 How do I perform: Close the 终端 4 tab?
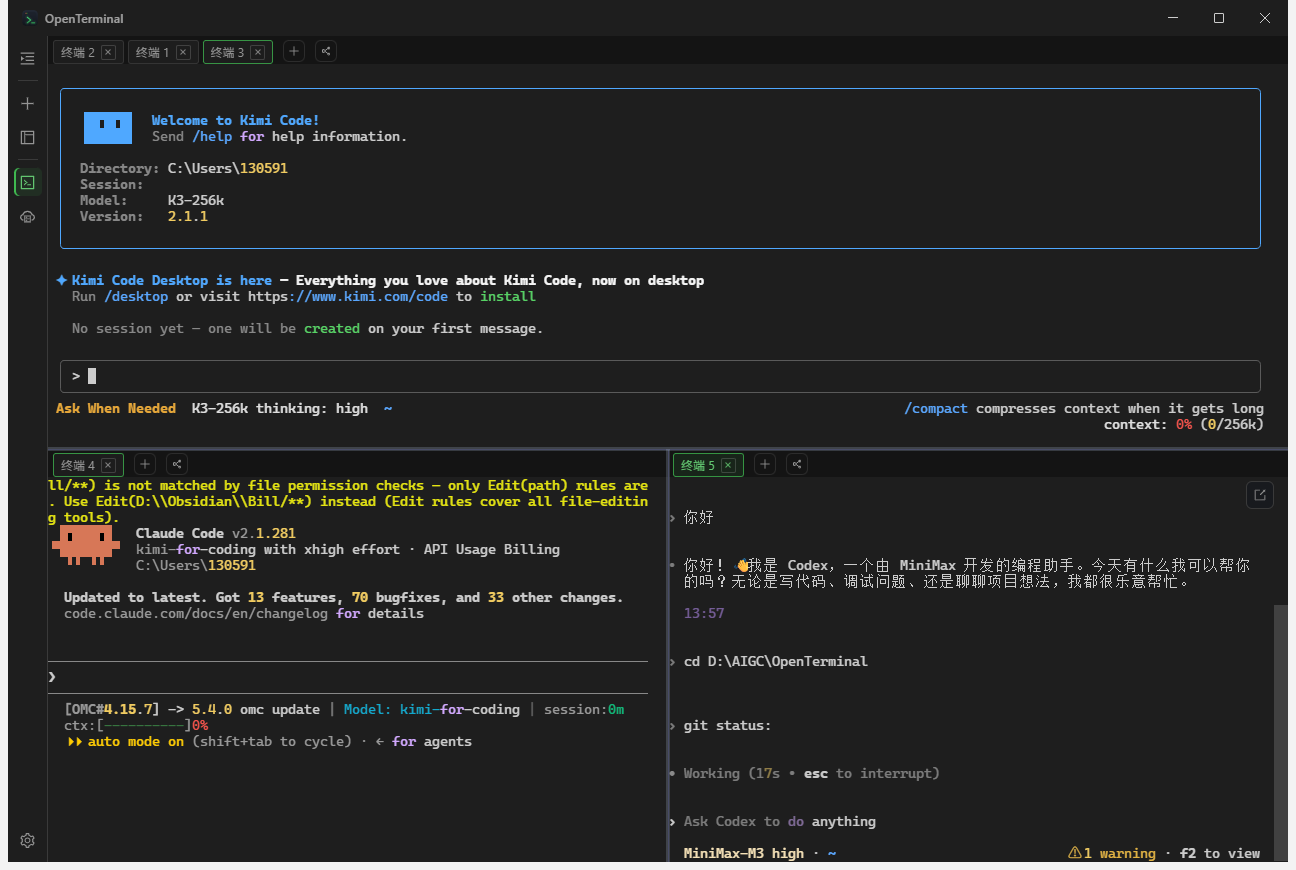[x=108, y=465]
